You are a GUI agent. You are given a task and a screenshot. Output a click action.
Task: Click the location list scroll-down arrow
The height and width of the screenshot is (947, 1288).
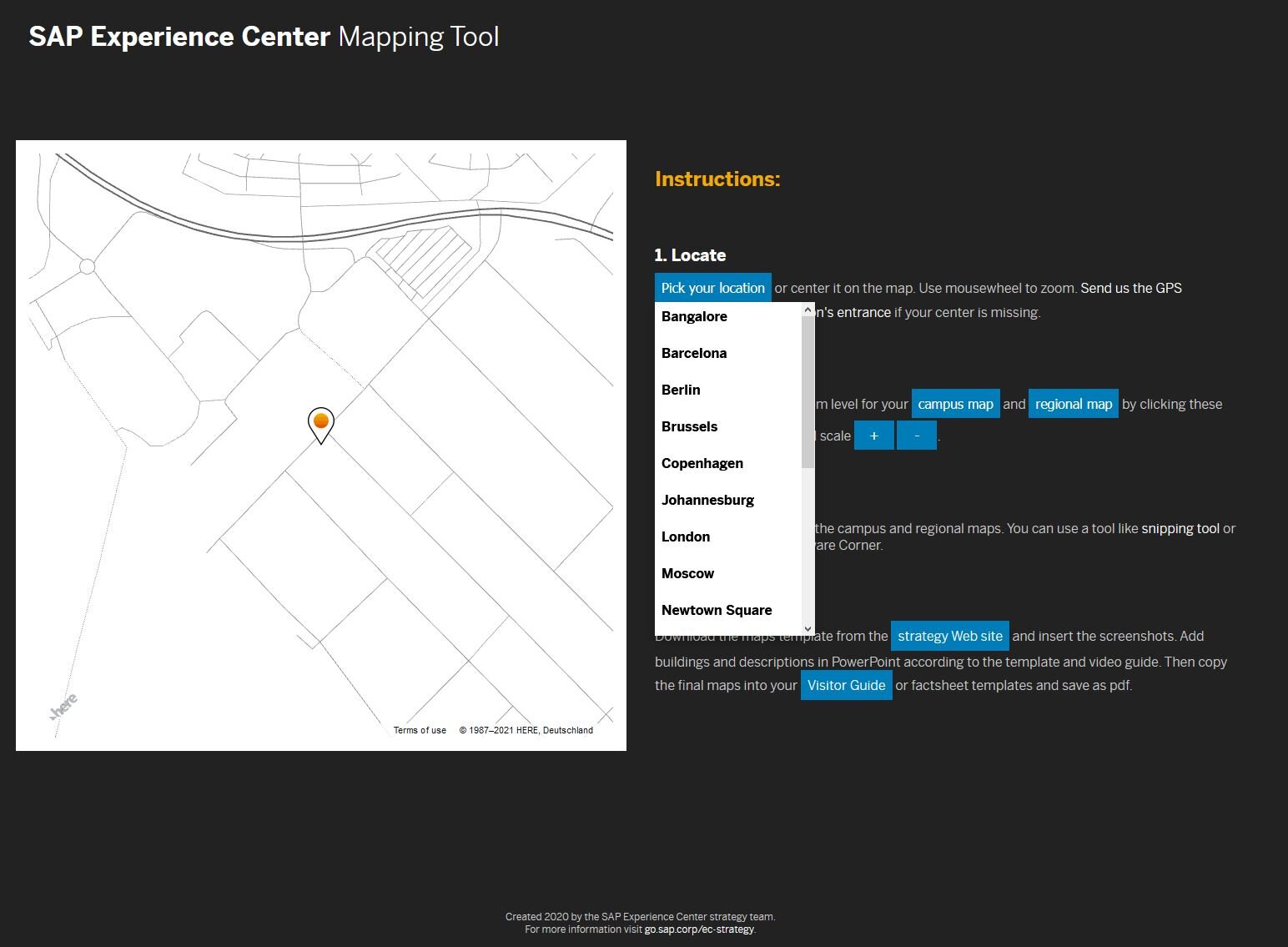tap(808, 628)
